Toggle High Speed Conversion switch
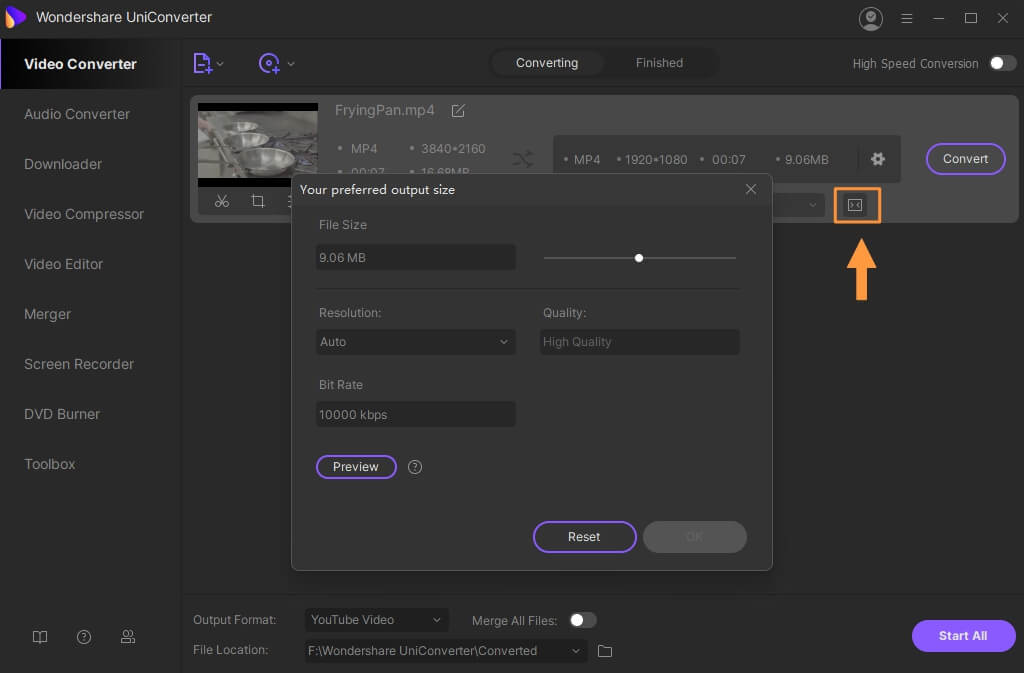Image resolution: width=1024 pixels, height=673 pixels. (1002, 63)
